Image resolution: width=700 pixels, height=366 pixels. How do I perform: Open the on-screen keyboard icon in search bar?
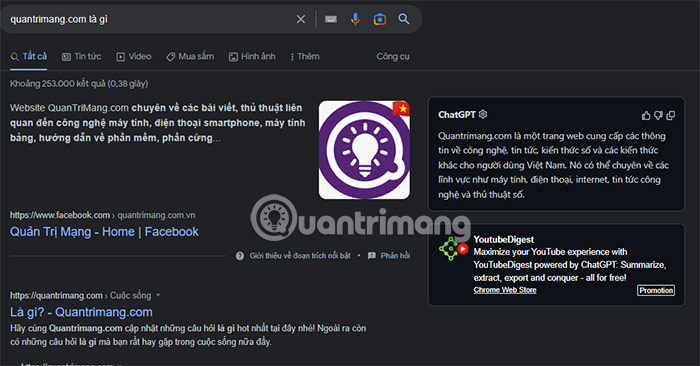coord(331,19)
